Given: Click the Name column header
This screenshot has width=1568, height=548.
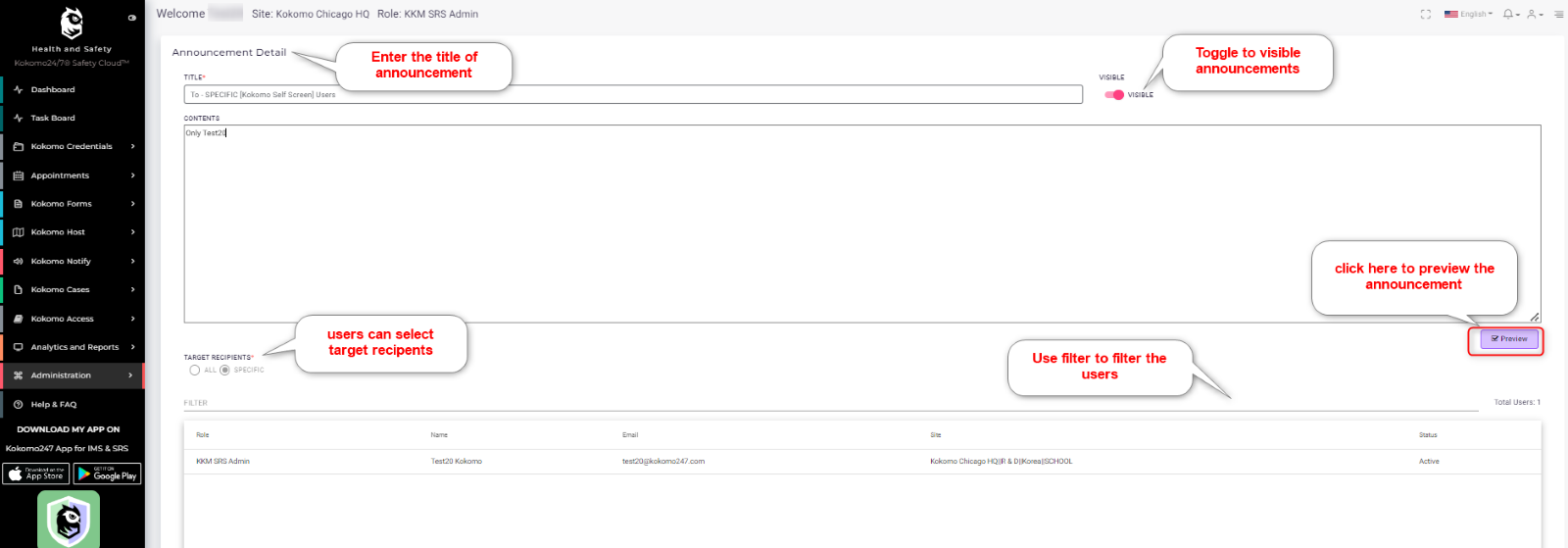Looking at the screenshot, I should (x=439, y=435).
